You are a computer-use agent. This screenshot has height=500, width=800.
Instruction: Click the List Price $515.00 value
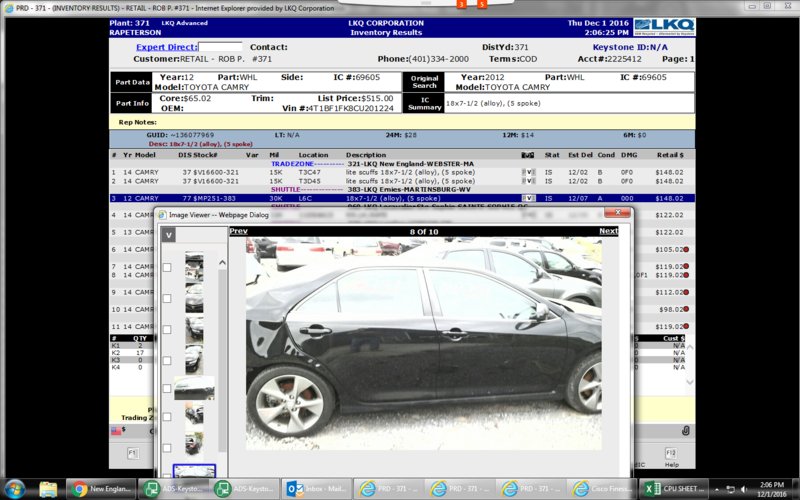pyautogui.click(x=377, y=98)
